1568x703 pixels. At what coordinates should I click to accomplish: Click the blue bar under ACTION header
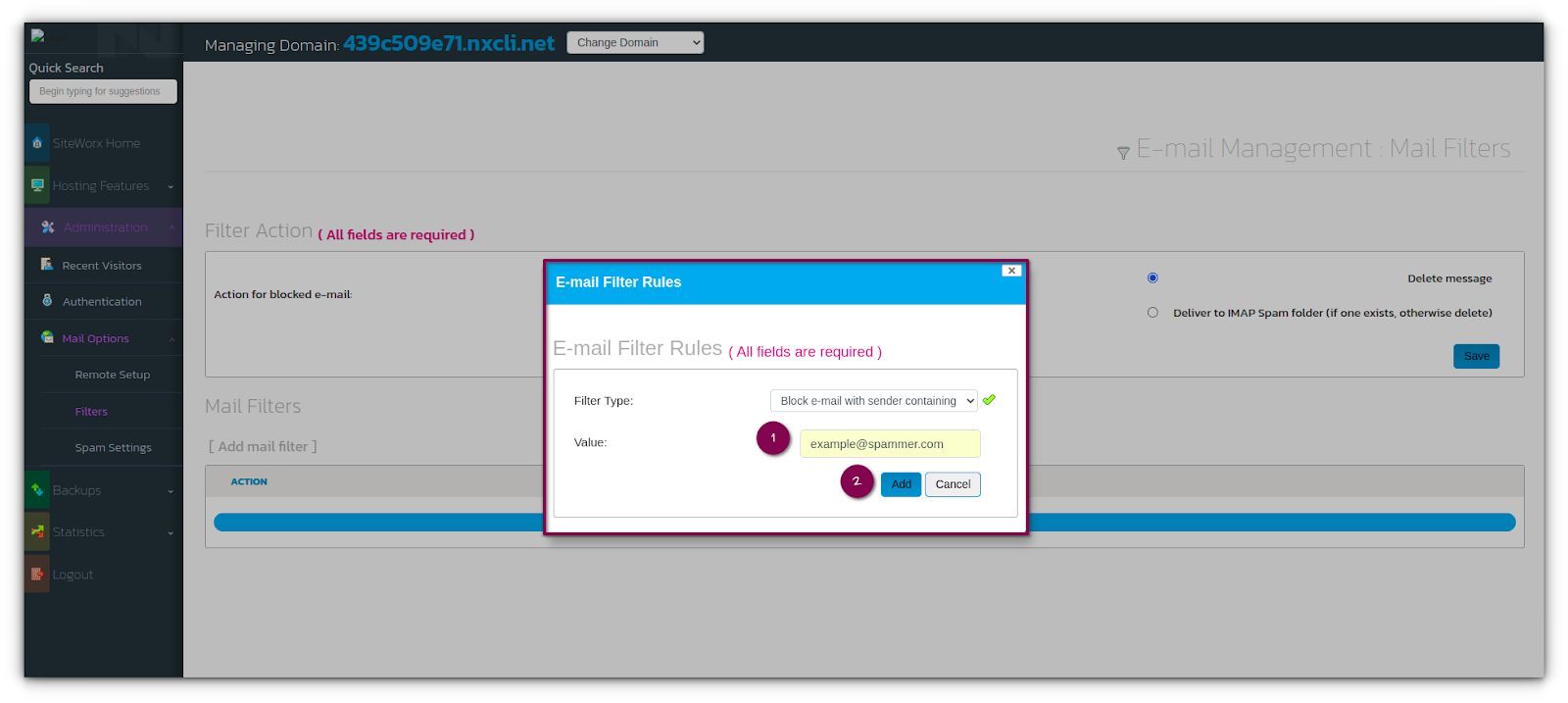[x=864, y=523]
